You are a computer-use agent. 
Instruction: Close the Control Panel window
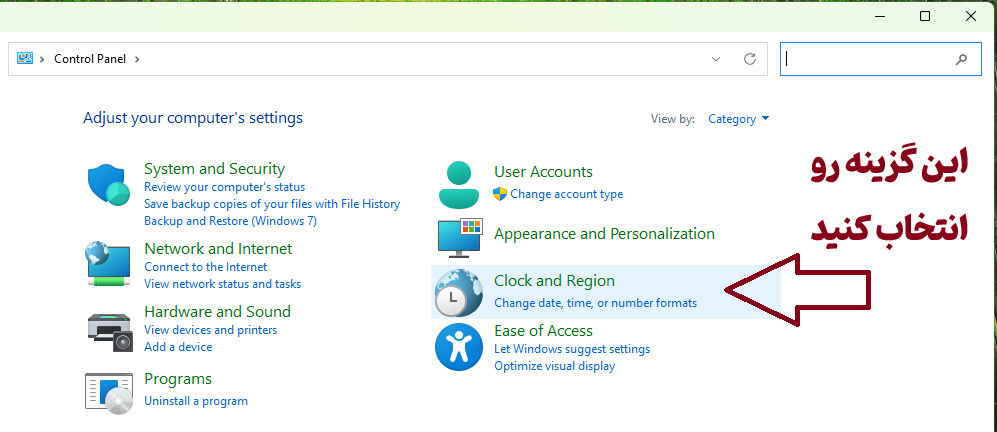pyautogui.click(x=971, y=17)
